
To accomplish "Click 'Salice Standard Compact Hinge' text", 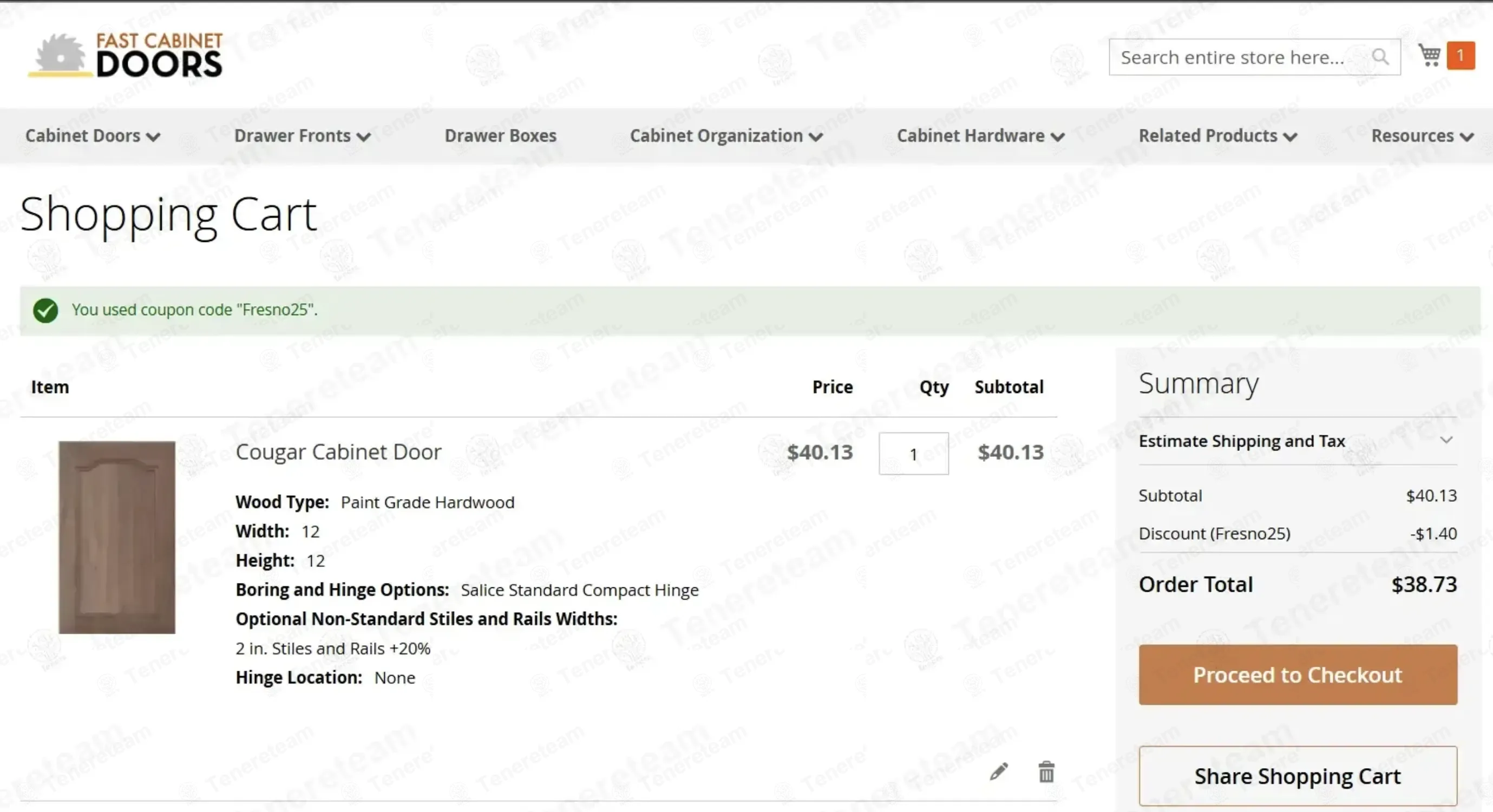I will pyautogui.click(x=580, y=590).
